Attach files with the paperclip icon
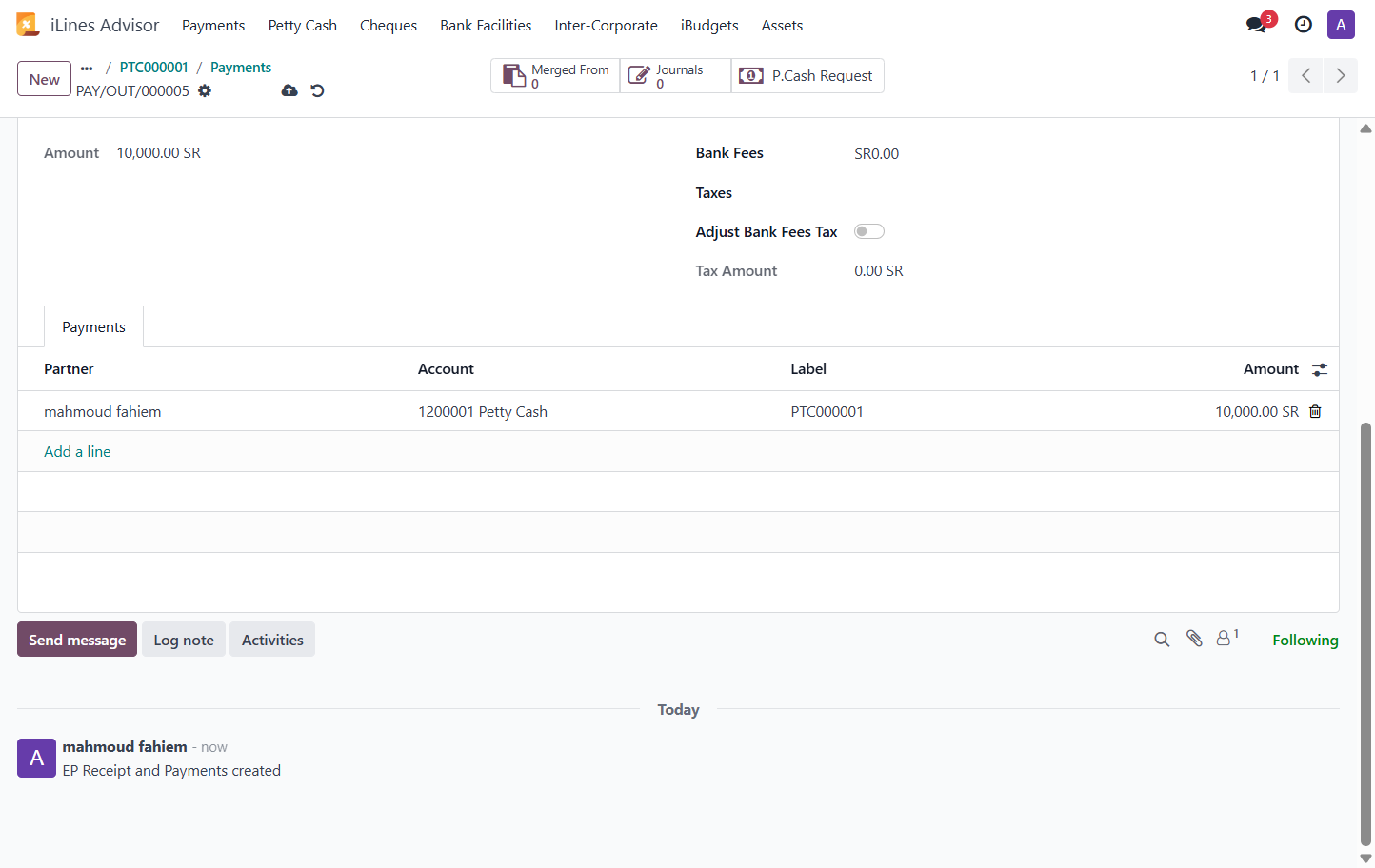 (1194, 639)
